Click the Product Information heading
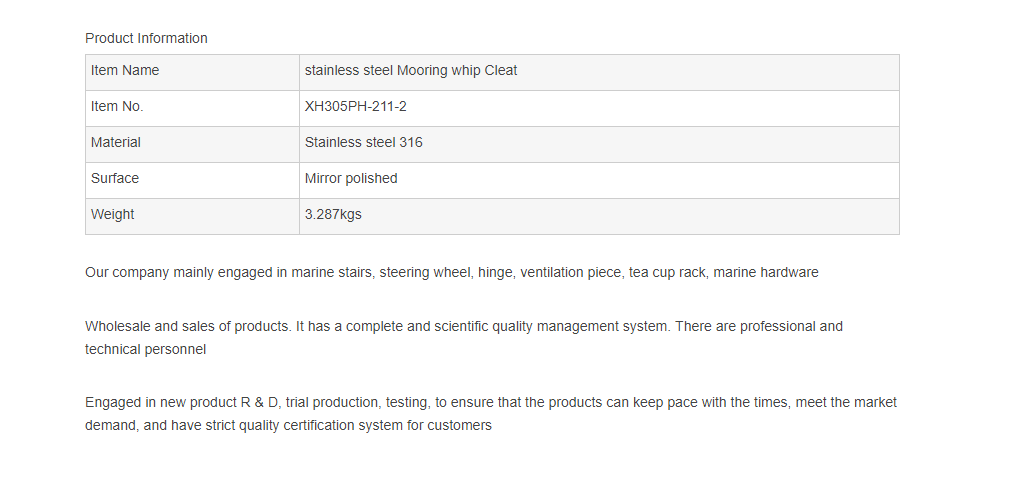 (146, 38)
